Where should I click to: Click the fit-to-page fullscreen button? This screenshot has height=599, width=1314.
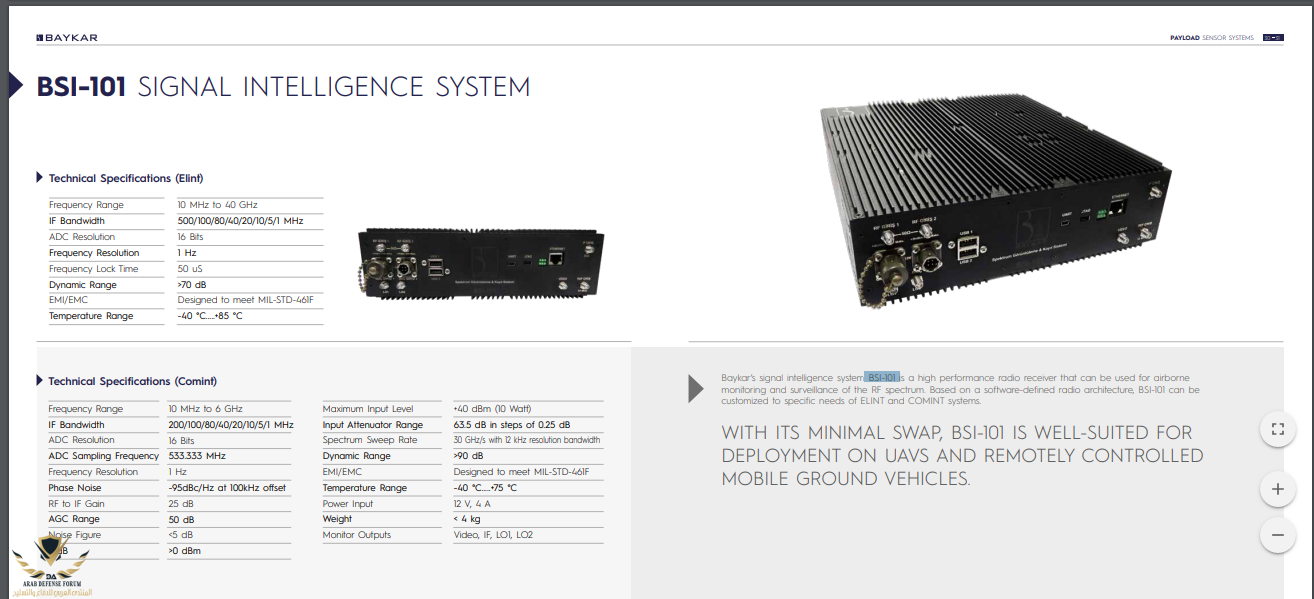tap(1277, 430)
